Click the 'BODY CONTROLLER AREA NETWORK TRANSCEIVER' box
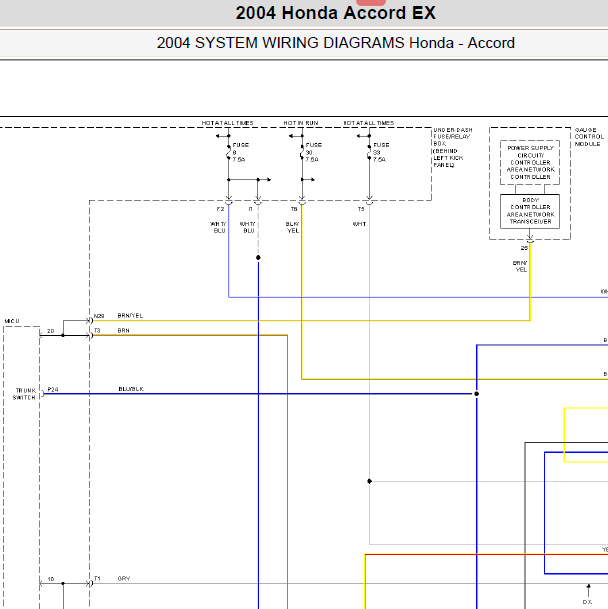The width and height of the screenshot is (608, 609). (530, 211)
